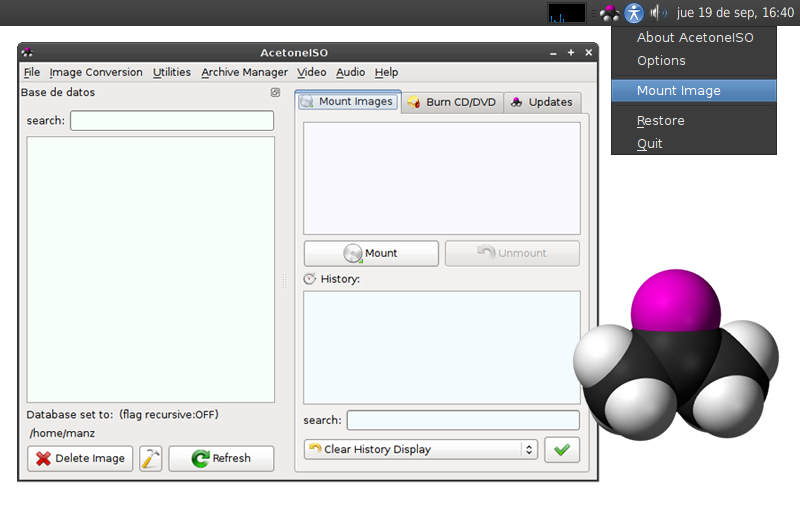
Task: Maximize the AcetoneISO window
Action: tap(571, 53)
